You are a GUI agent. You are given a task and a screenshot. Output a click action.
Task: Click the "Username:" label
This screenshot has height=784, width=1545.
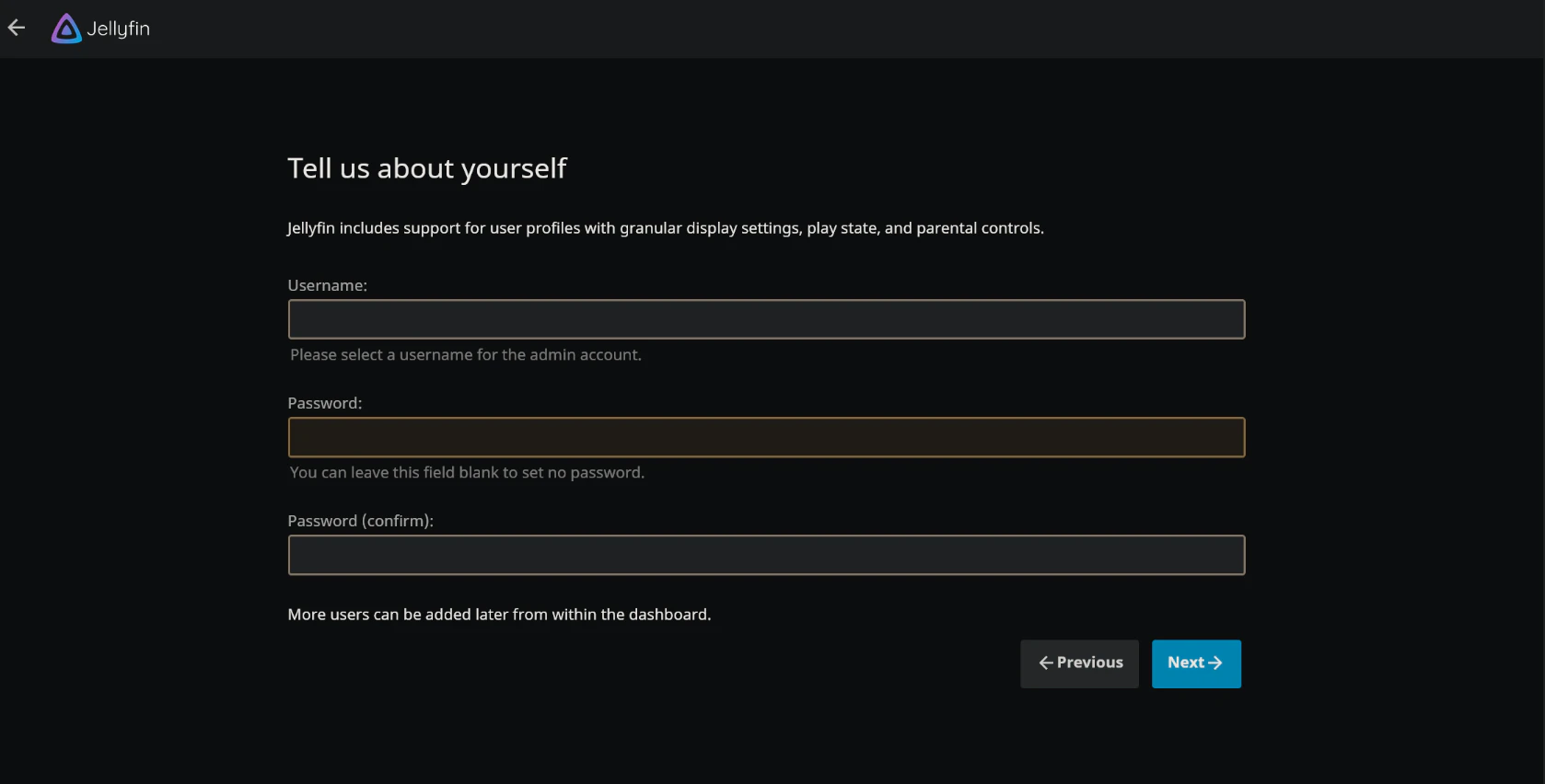pyautogui.click(x=328, y=285)
